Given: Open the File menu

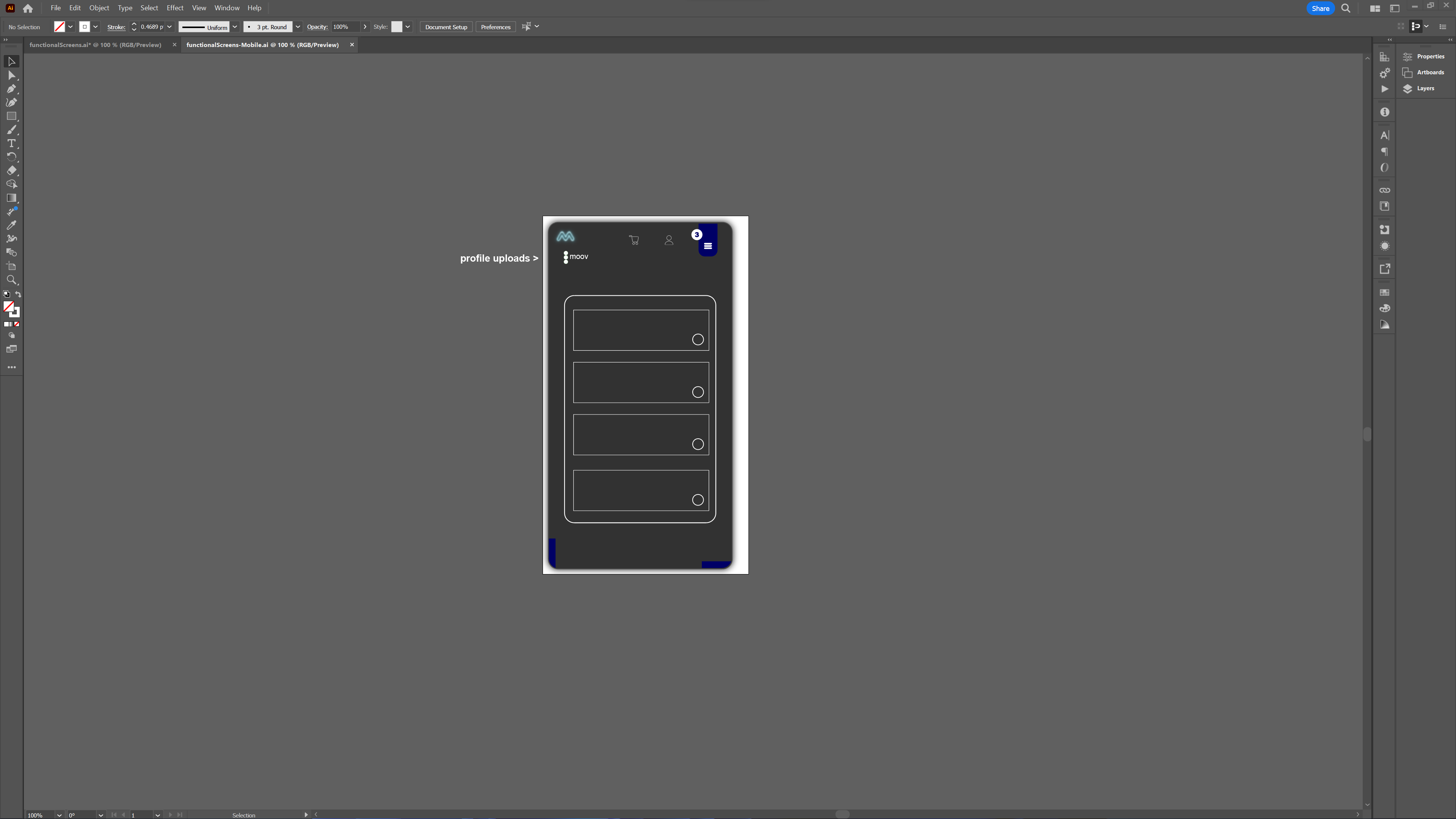Looking at the screenshot, I should click(x=55, y=8).
